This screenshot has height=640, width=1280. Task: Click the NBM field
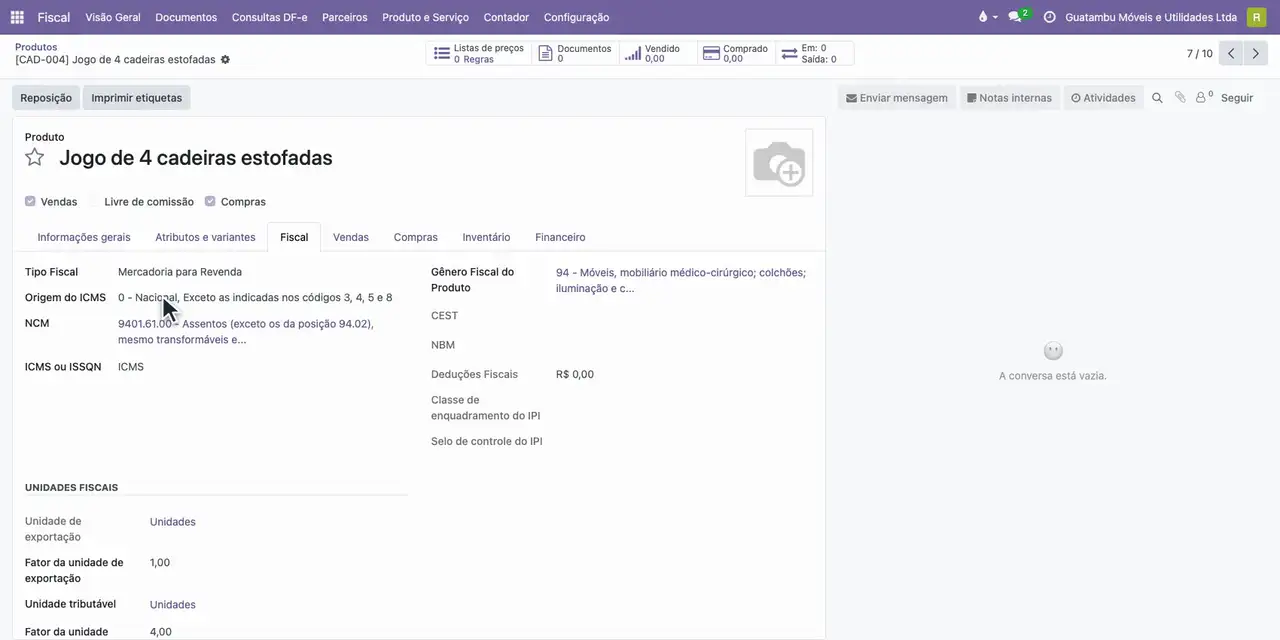pyautogui.click(x=684, y=345)
